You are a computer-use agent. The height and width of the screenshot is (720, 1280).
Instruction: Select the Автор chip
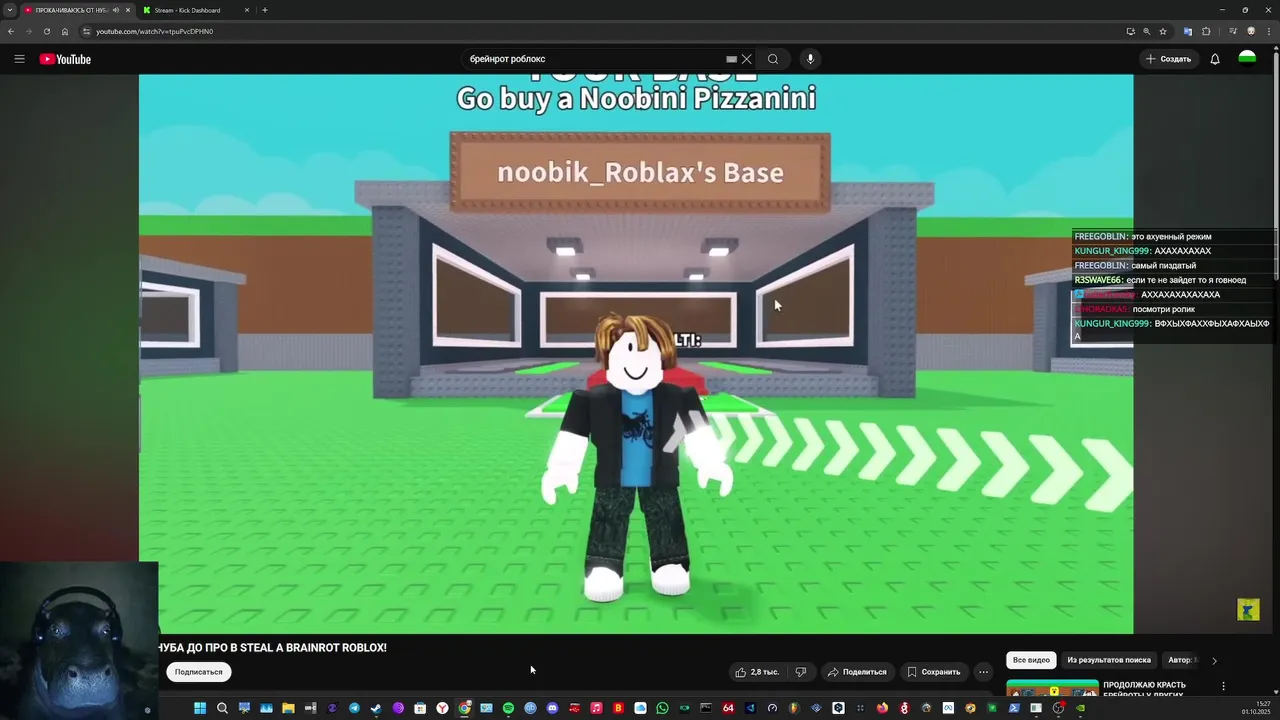[x=1180, y=660]
